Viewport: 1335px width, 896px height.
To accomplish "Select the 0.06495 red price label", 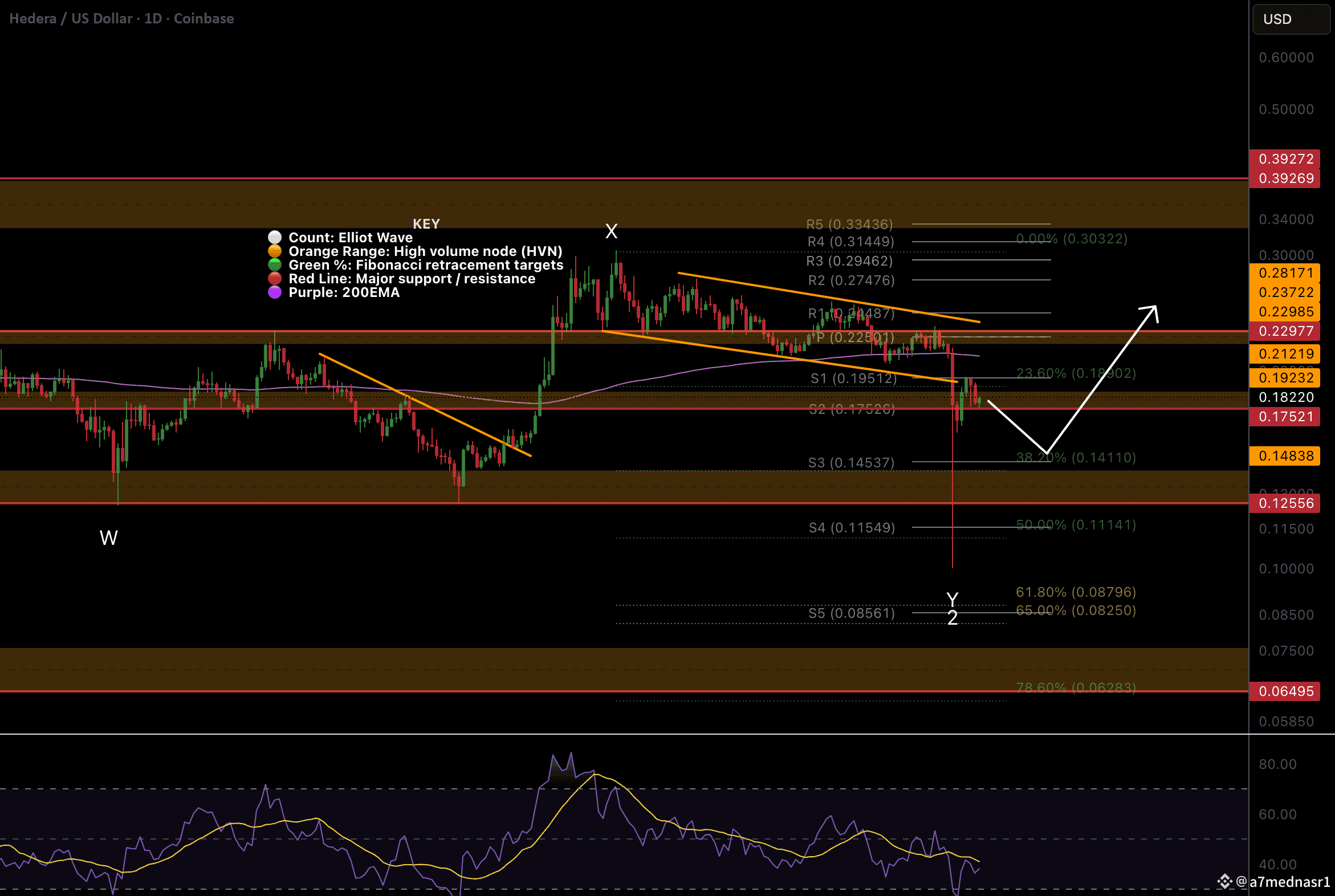I will tap(1285, 691).
